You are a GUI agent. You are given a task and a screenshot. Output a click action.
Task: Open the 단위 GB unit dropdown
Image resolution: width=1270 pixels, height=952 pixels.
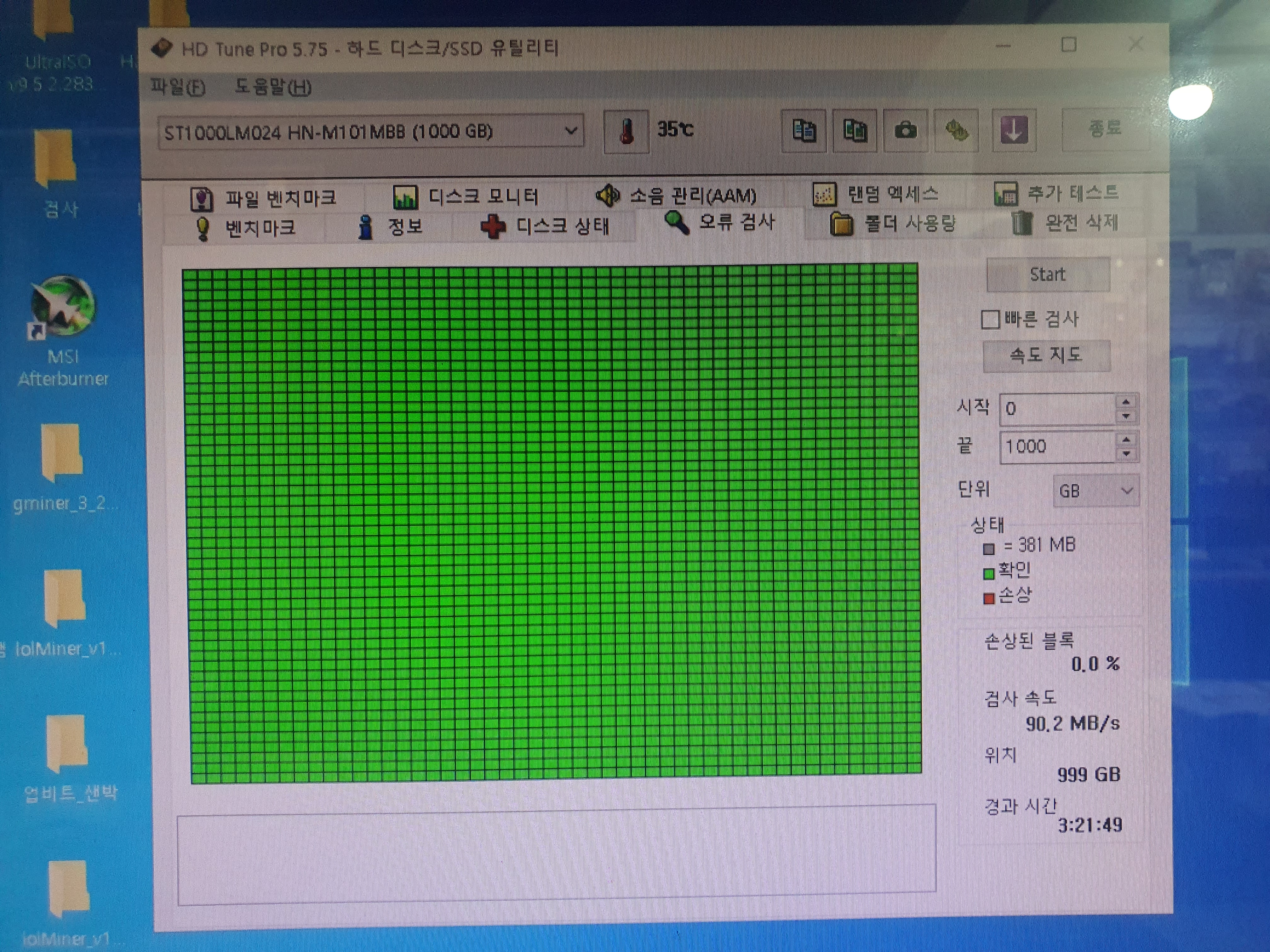point(1096,490)
